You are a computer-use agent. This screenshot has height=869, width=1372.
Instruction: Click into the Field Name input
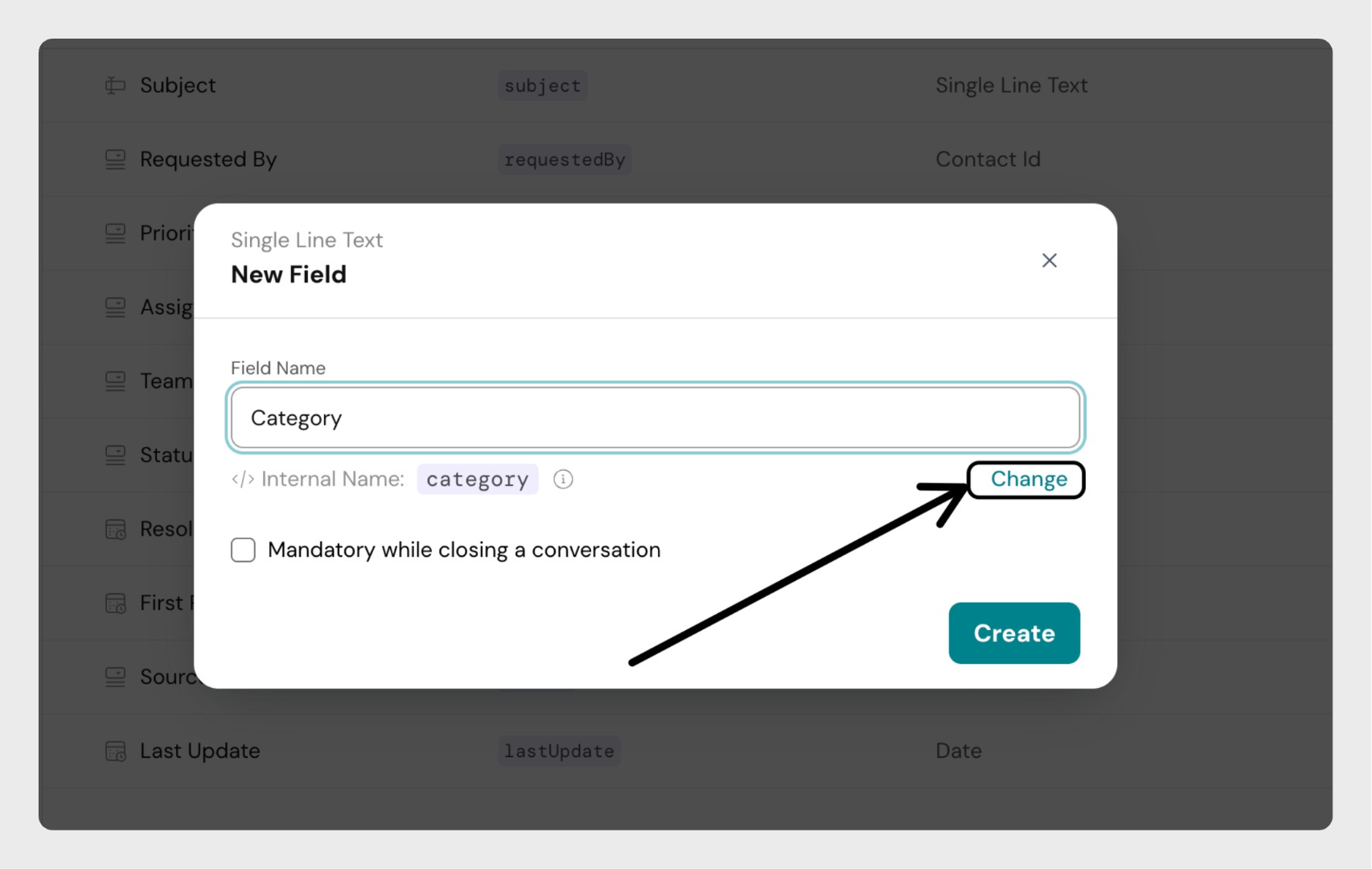(655, 418)
